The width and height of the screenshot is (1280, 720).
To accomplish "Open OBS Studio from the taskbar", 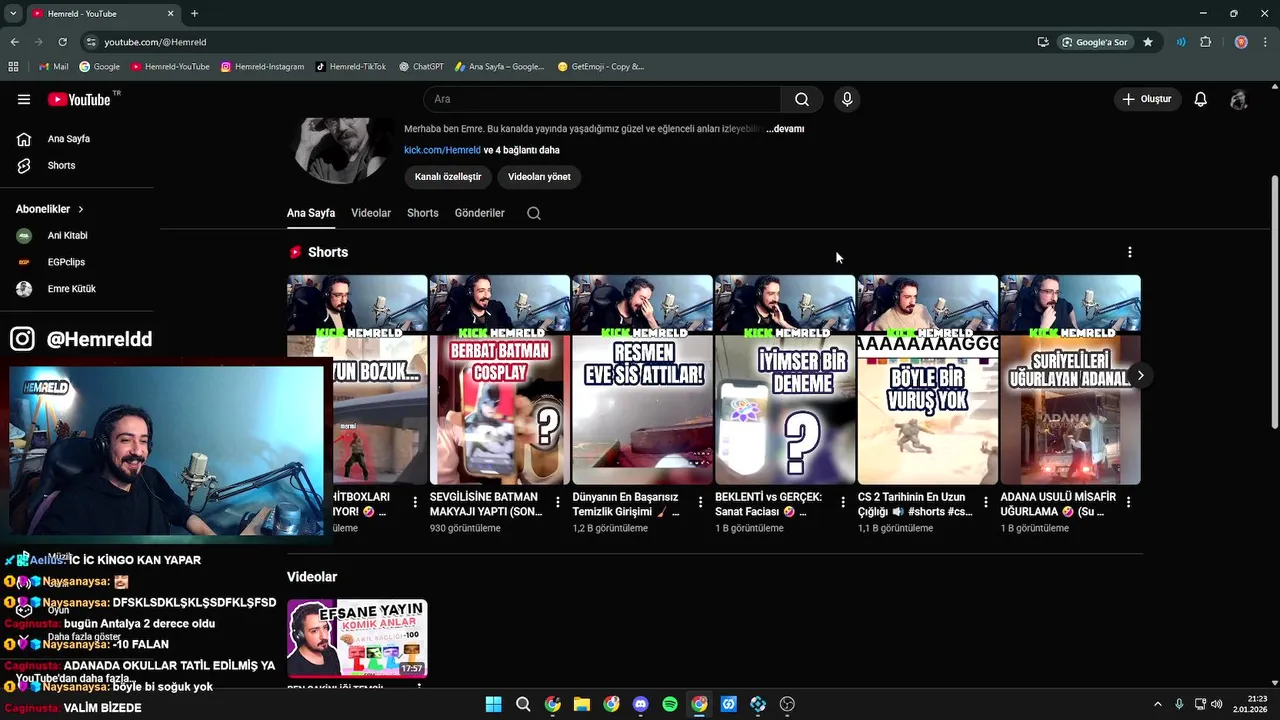I will [787, 704].
